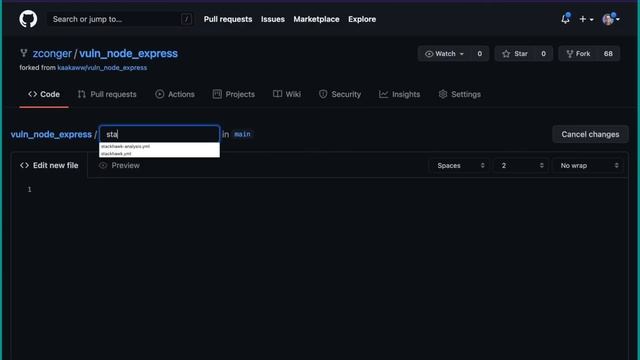
Task: Switch to the Projects tab
Action: click(233, 94)
